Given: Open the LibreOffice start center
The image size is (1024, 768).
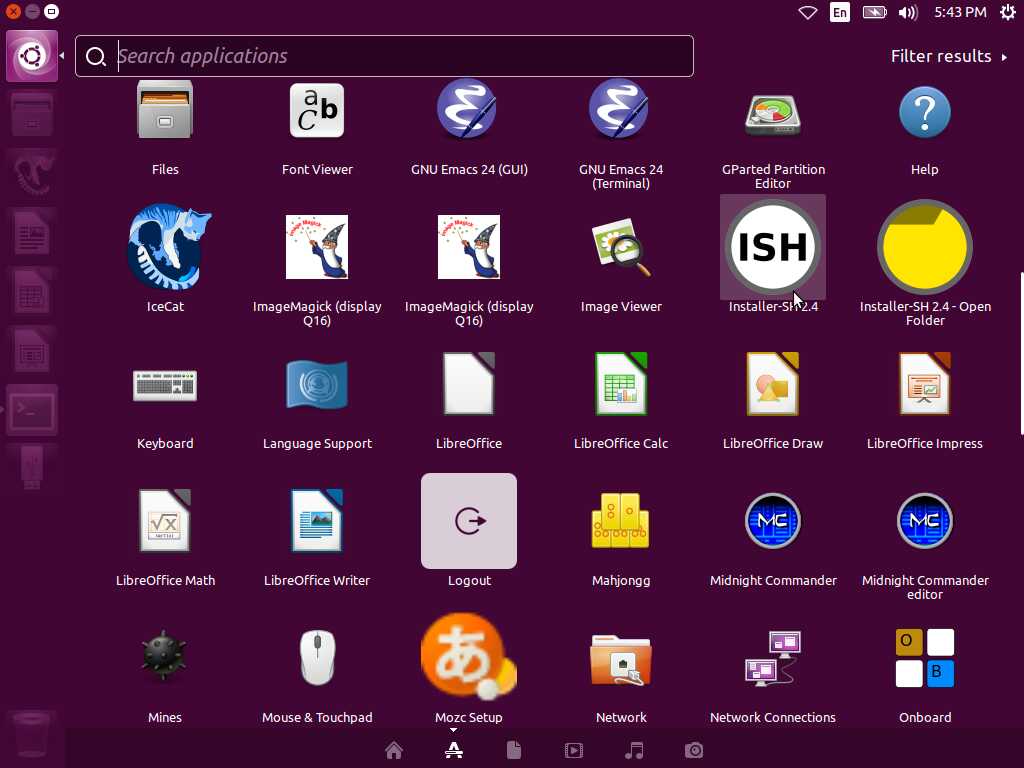Looking at the screenshot, I should pos(469,384).
